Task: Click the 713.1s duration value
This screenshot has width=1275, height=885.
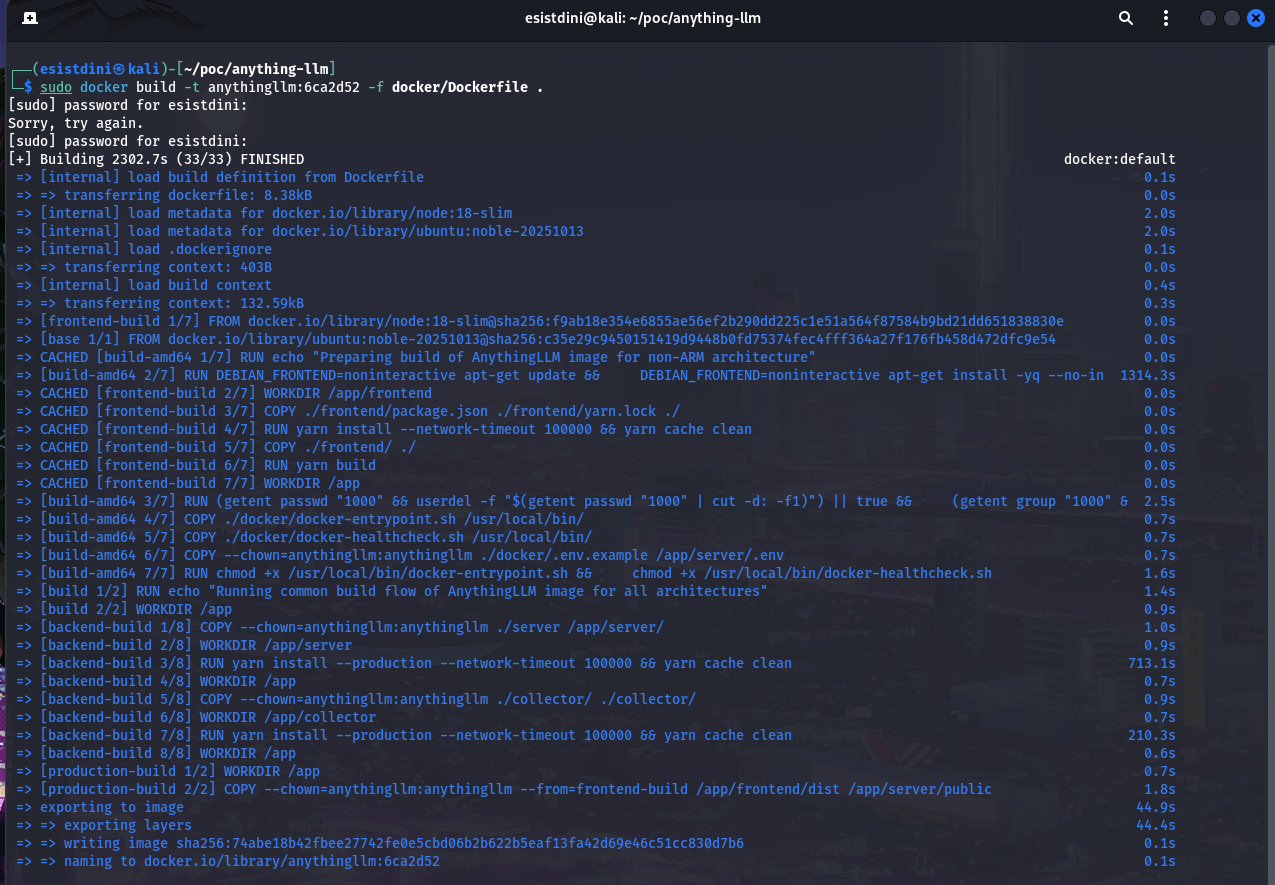Action: coord(1152,663)
